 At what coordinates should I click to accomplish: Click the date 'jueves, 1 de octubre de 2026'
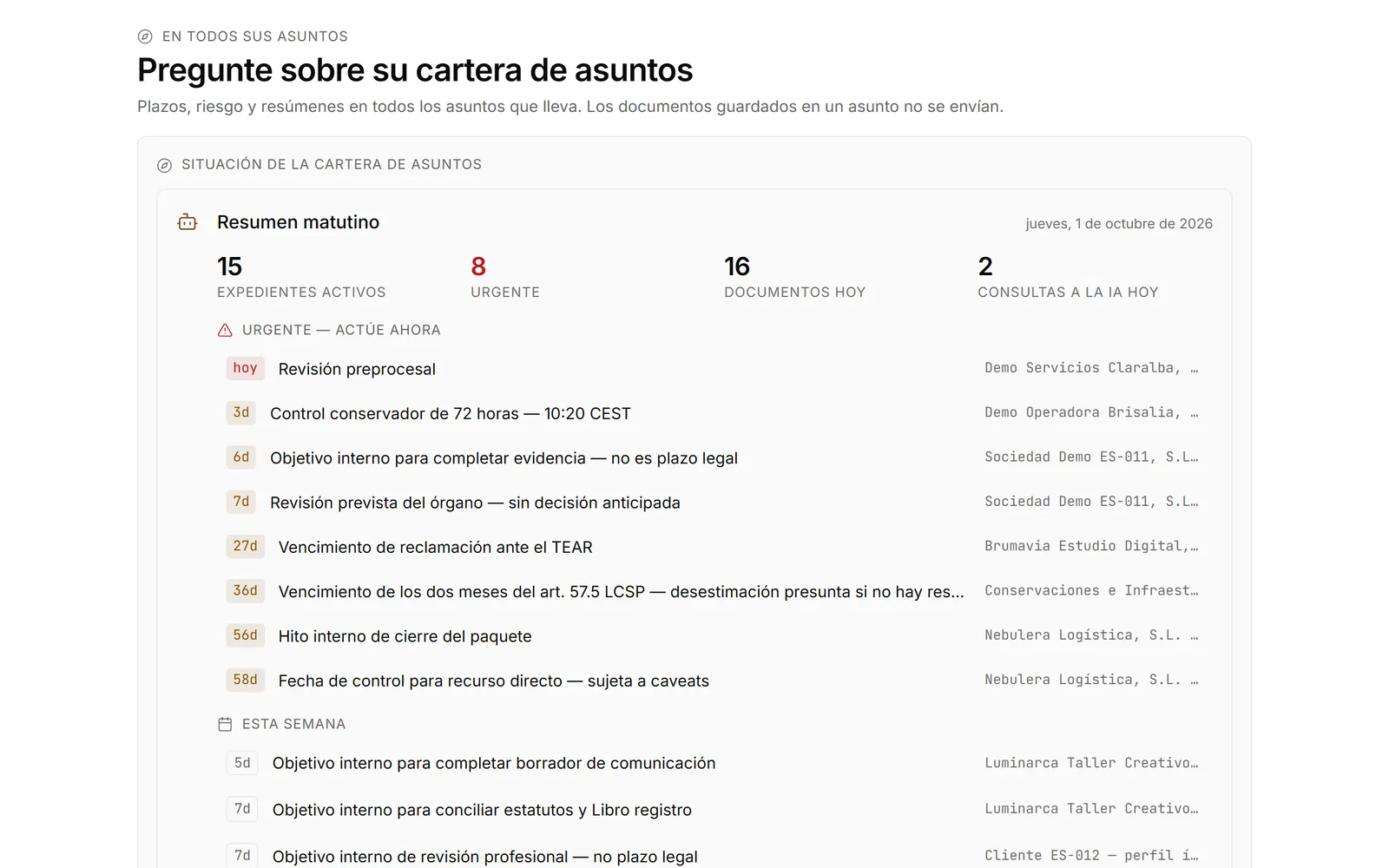tap(1119, 224)
